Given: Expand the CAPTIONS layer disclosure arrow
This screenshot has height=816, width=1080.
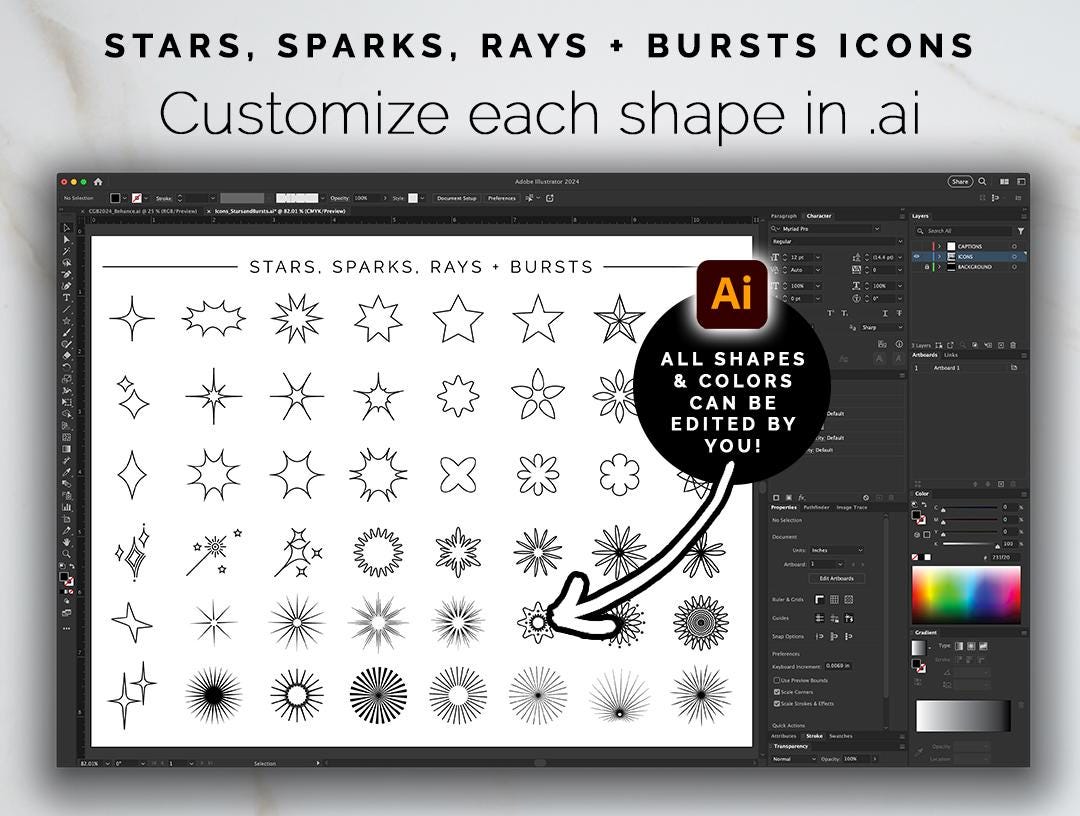Looking at the screenshot, I should pos(940,246).
